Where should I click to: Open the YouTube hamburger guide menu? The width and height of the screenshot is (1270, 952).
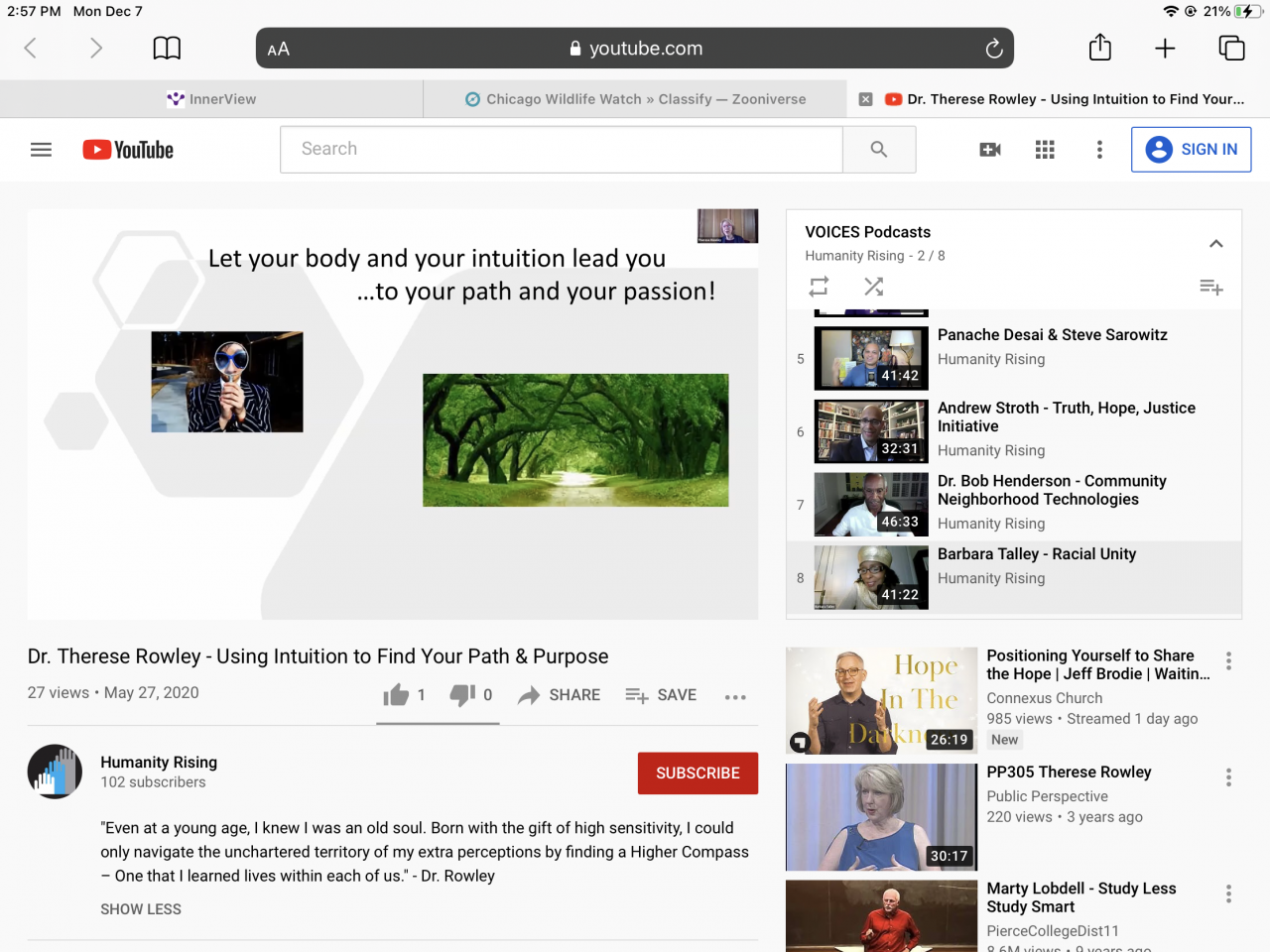click(x=41, y=150)
